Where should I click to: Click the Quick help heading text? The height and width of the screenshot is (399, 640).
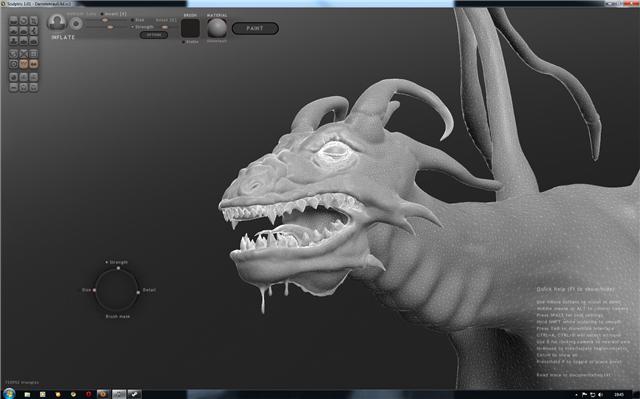tap(575, 289)
